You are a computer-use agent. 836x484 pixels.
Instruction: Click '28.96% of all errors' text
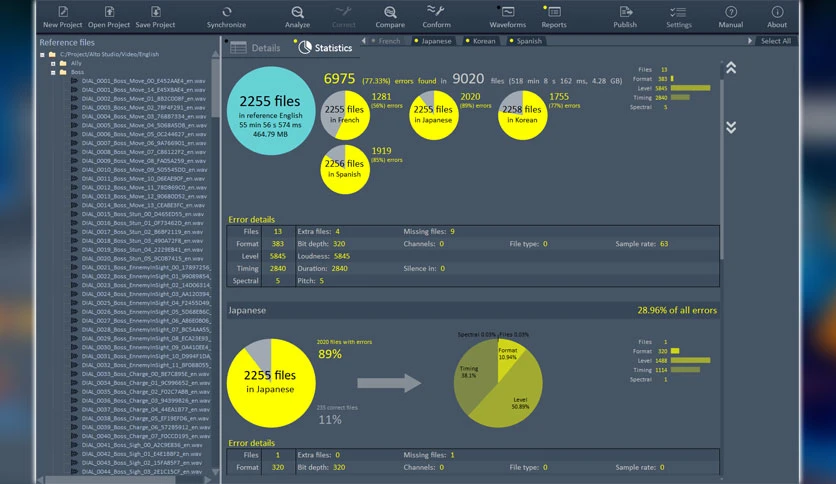(677, 310)
